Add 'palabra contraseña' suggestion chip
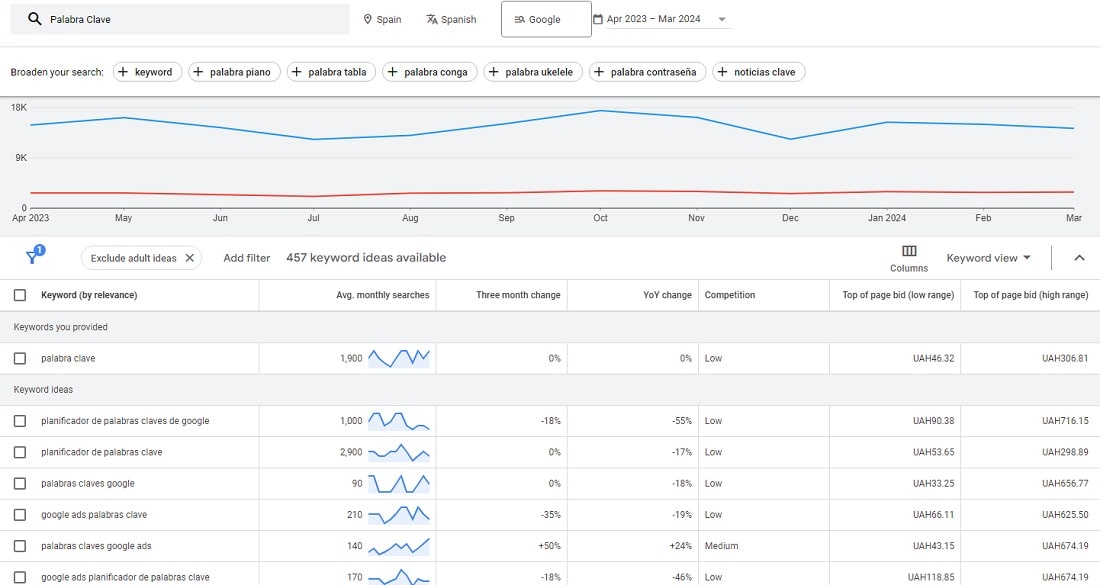The width and height of the screenshot is (1100, 585). (x=648, y=72)
